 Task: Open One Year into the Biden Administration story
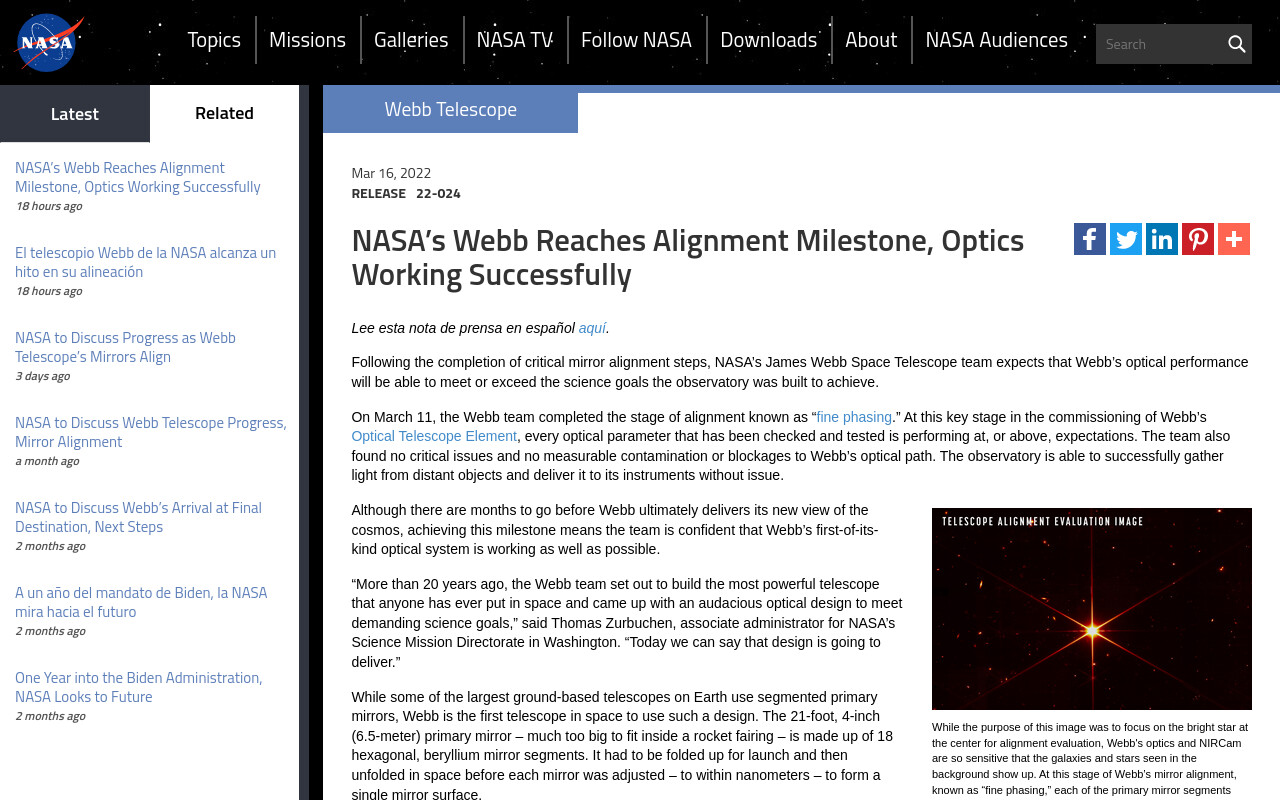(139, 687)
